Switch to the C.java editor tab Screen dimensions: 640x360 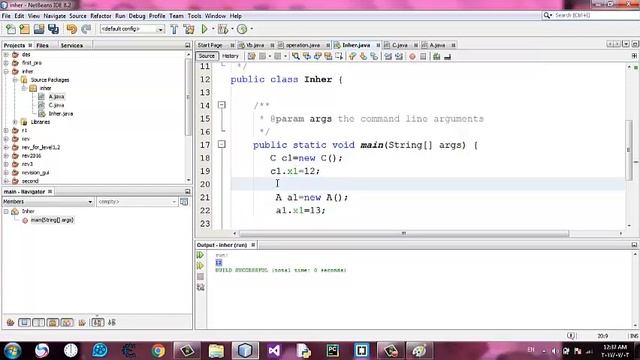pos(399,45)
